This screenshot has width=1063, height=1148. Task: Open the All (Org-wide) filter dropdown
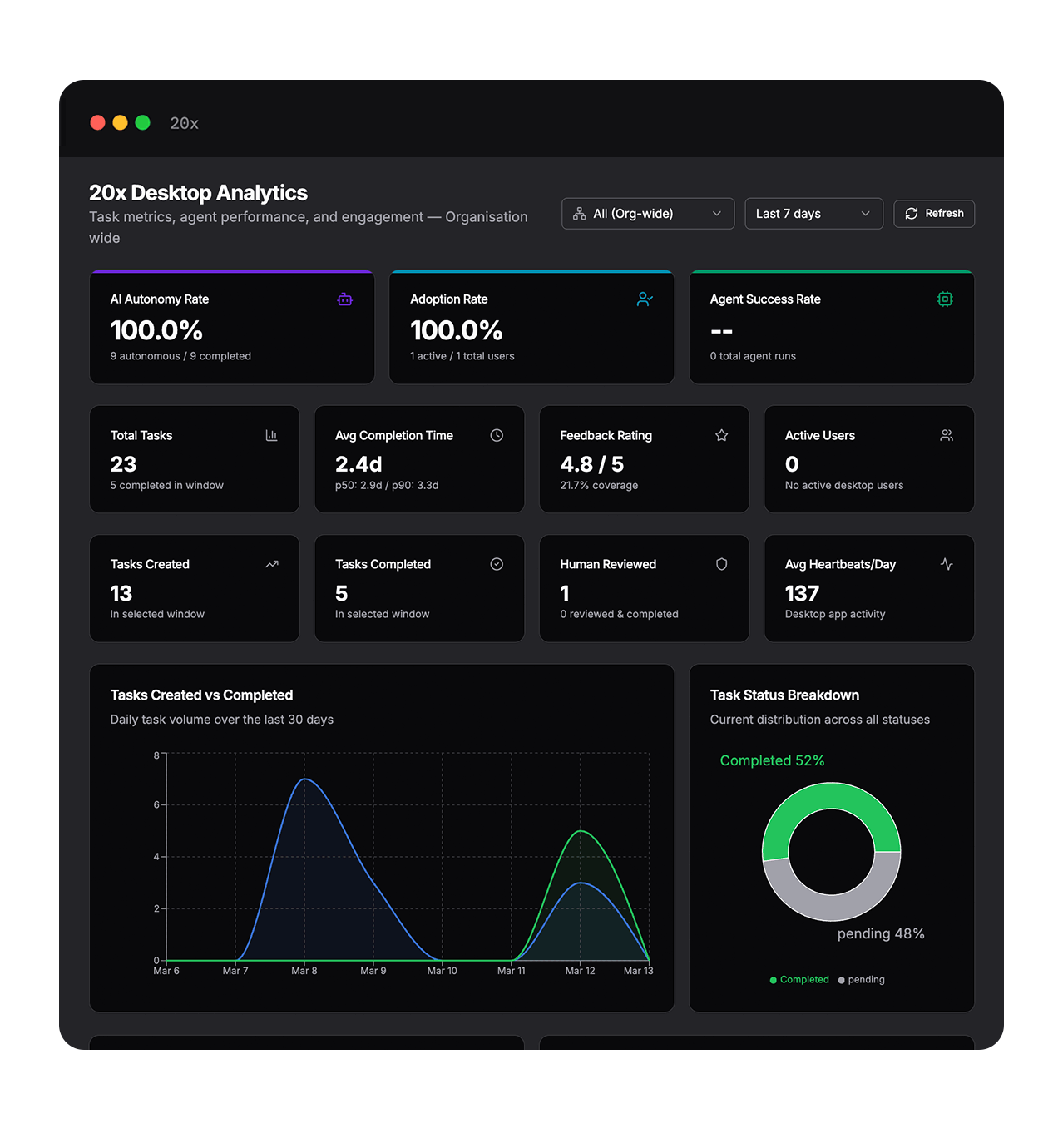pyautogui.click(x=647, y=214)
